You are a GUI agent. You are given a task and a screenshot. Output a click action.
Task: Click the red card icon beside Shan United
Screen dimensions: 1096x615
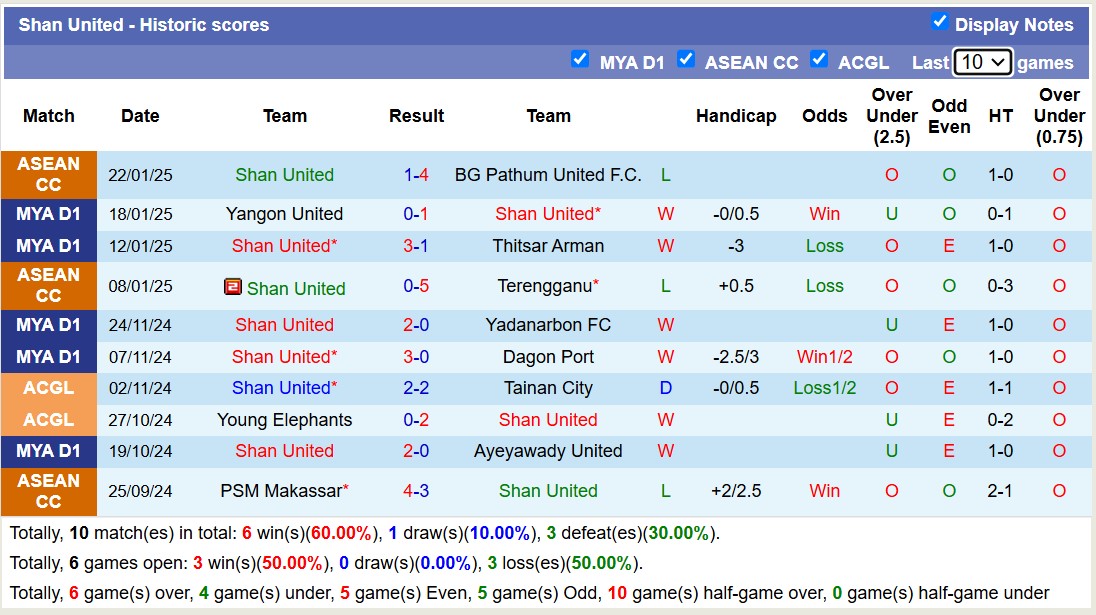(x=233, y=288)
